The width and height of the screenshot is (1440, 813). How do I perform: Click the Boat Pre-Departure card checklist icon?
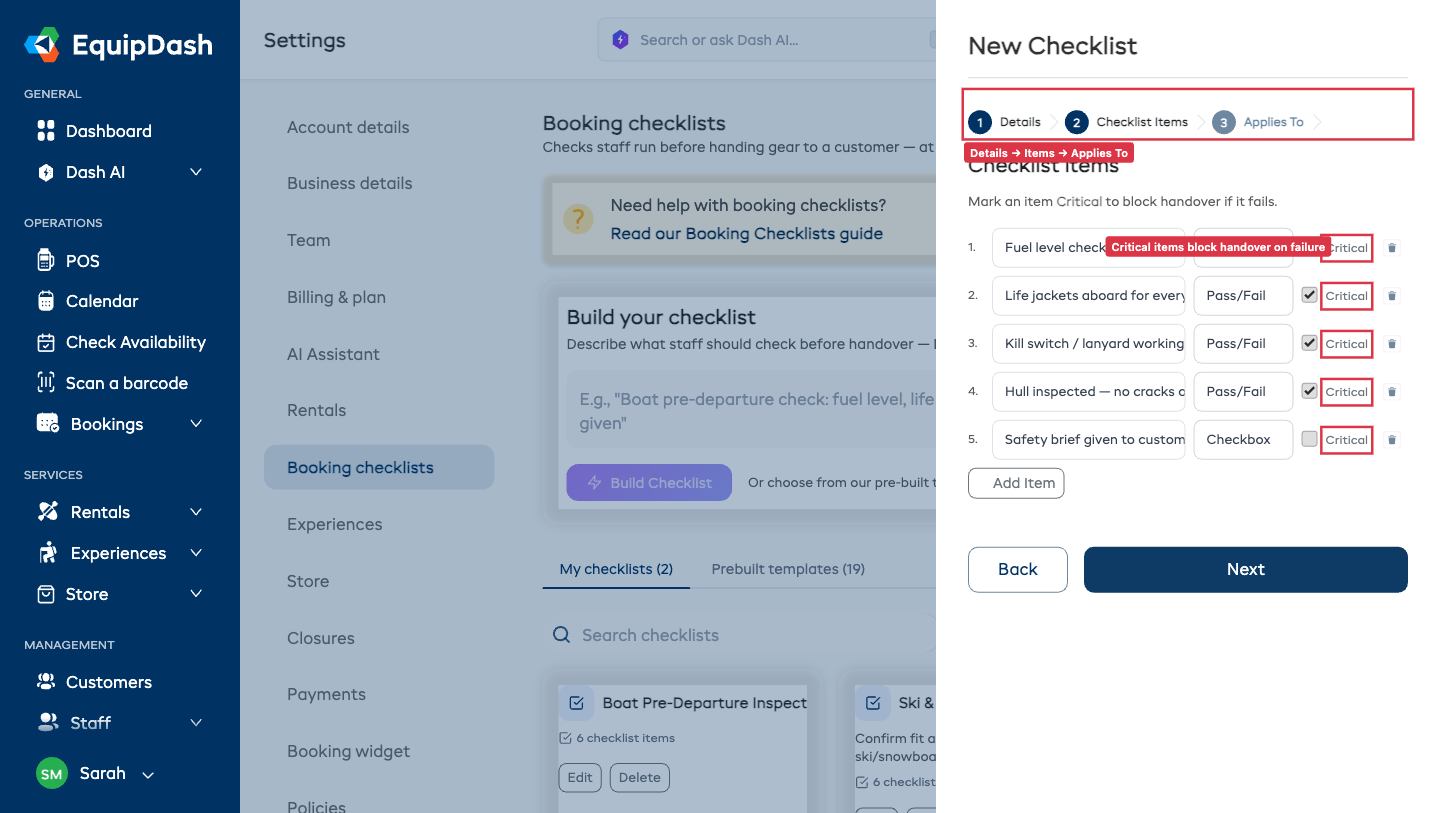click(576, 703)
